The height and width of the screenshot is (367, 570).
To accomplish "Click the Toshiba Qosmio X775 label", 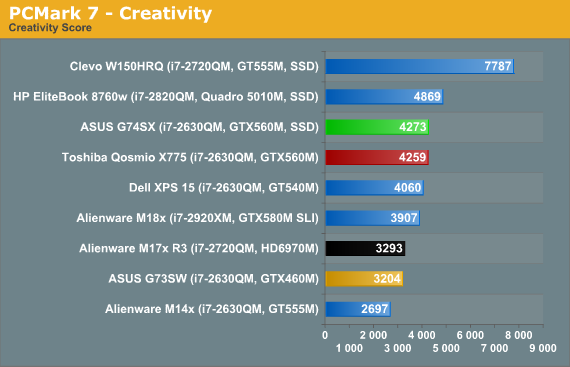I will point(190,157).
